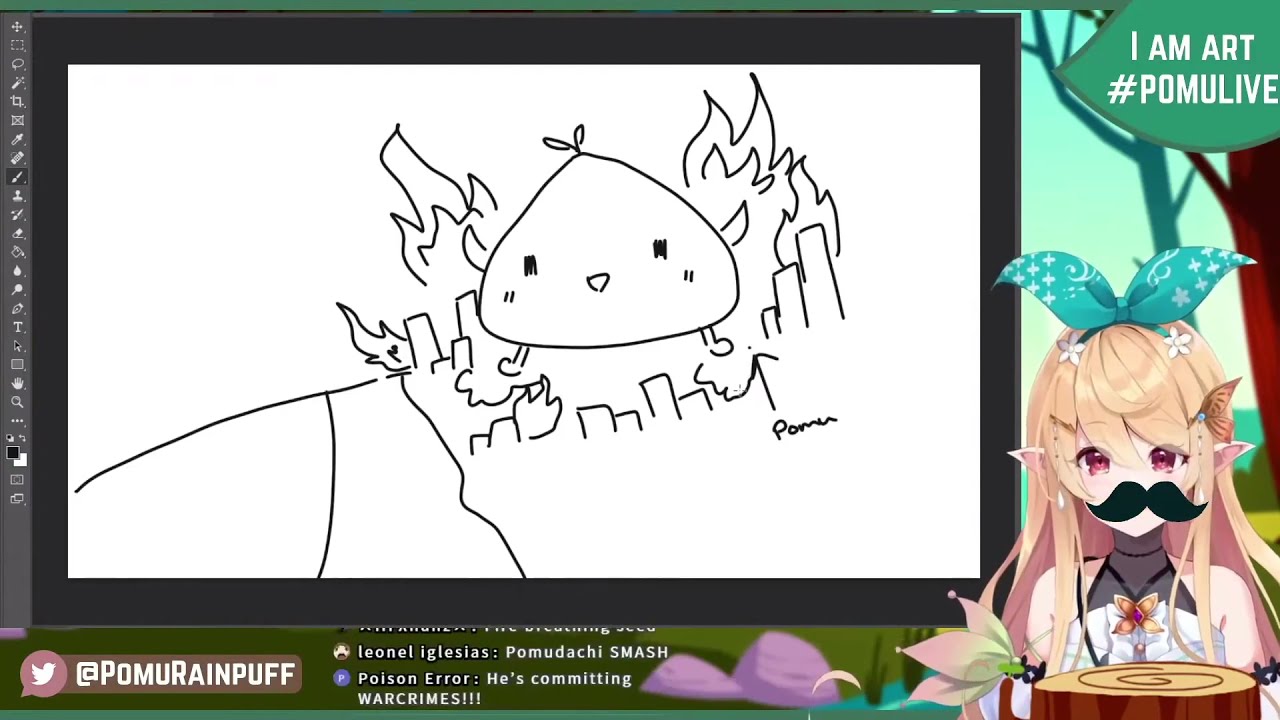Image resolution: width=1280 pixels, height=720 pixels.
Task: Select the Crop tool
Action: [18, 102]
